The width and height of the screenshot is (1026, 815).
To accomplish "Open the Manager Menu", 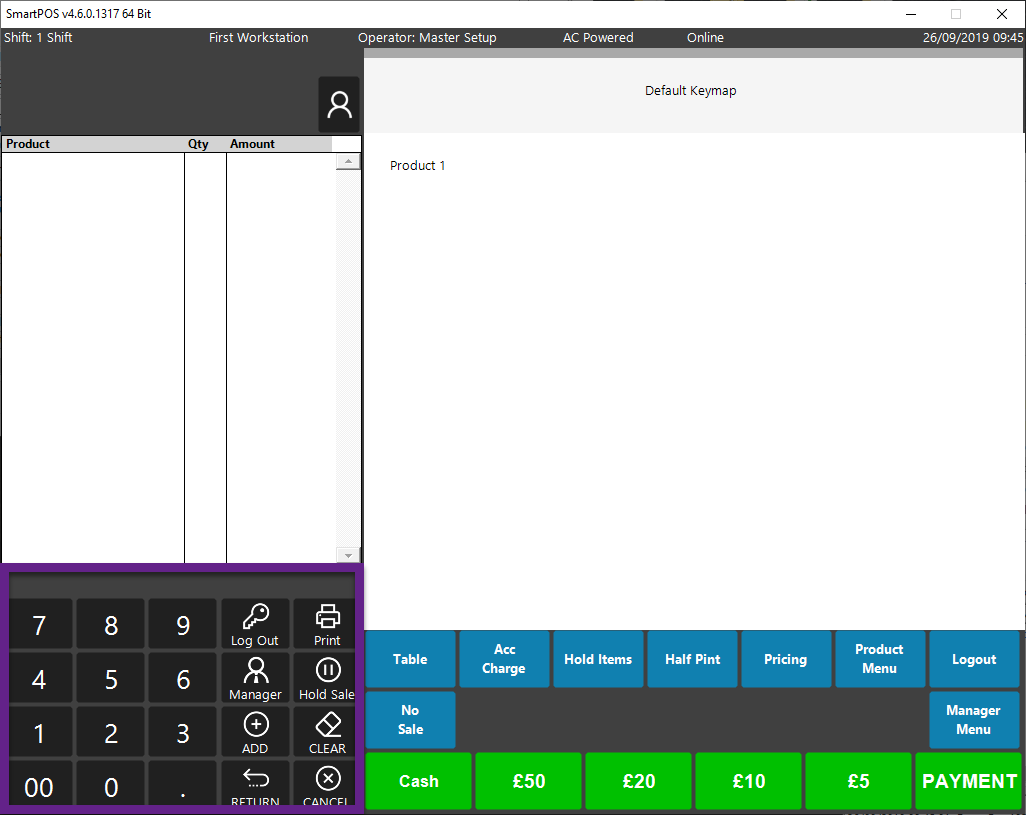I will tap(973, 720).
